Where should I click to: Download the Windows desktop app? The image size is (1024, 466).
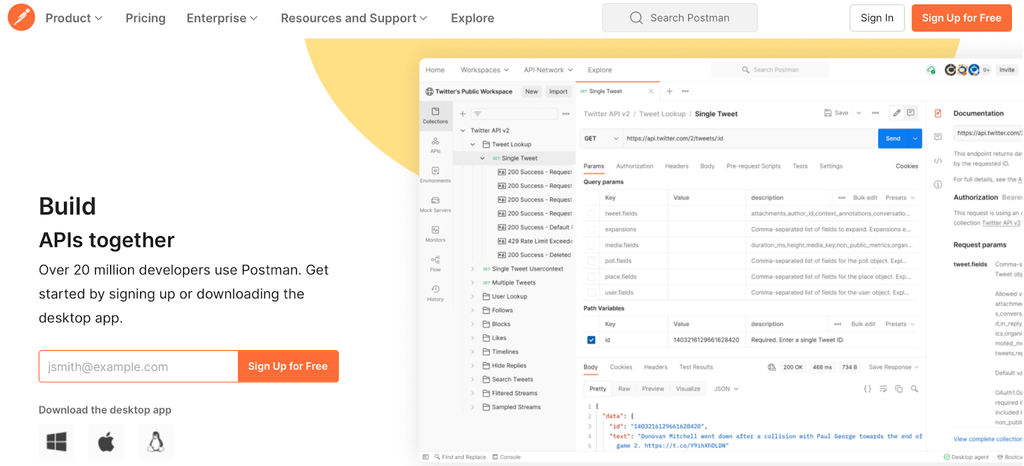click(56, 442)
